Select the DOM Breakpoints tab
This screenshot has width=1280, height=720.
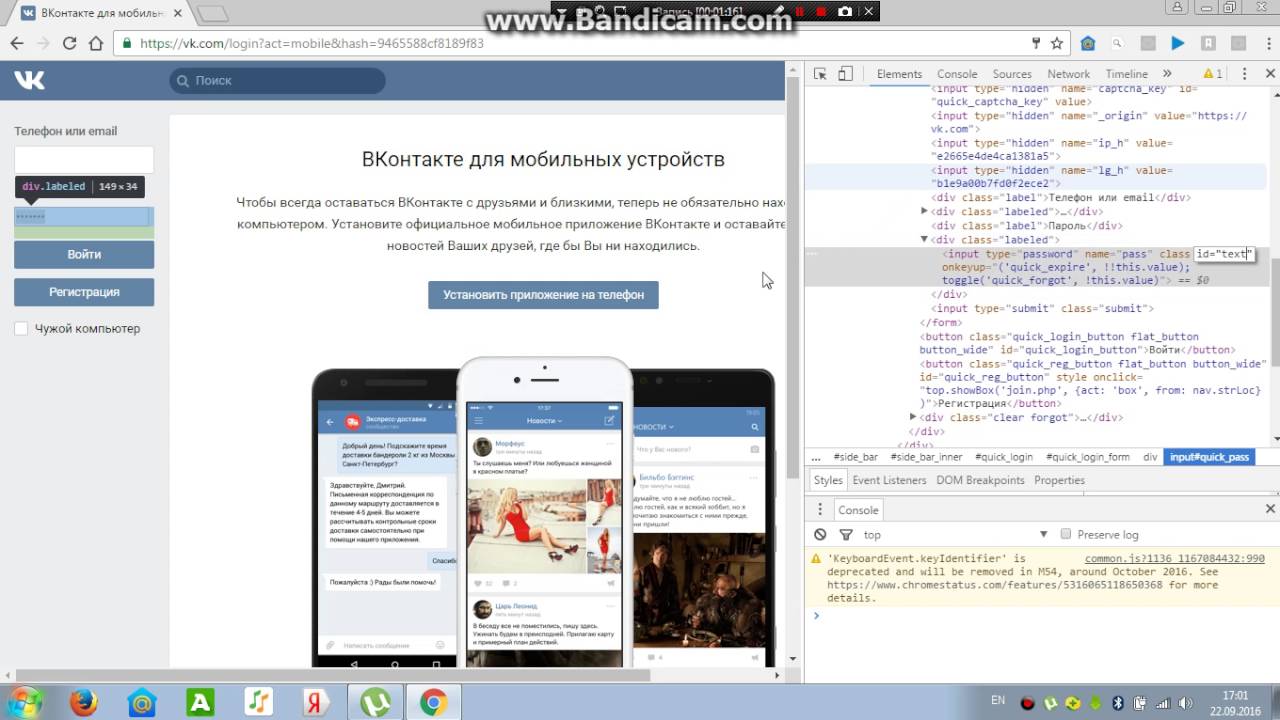point(980,480)
